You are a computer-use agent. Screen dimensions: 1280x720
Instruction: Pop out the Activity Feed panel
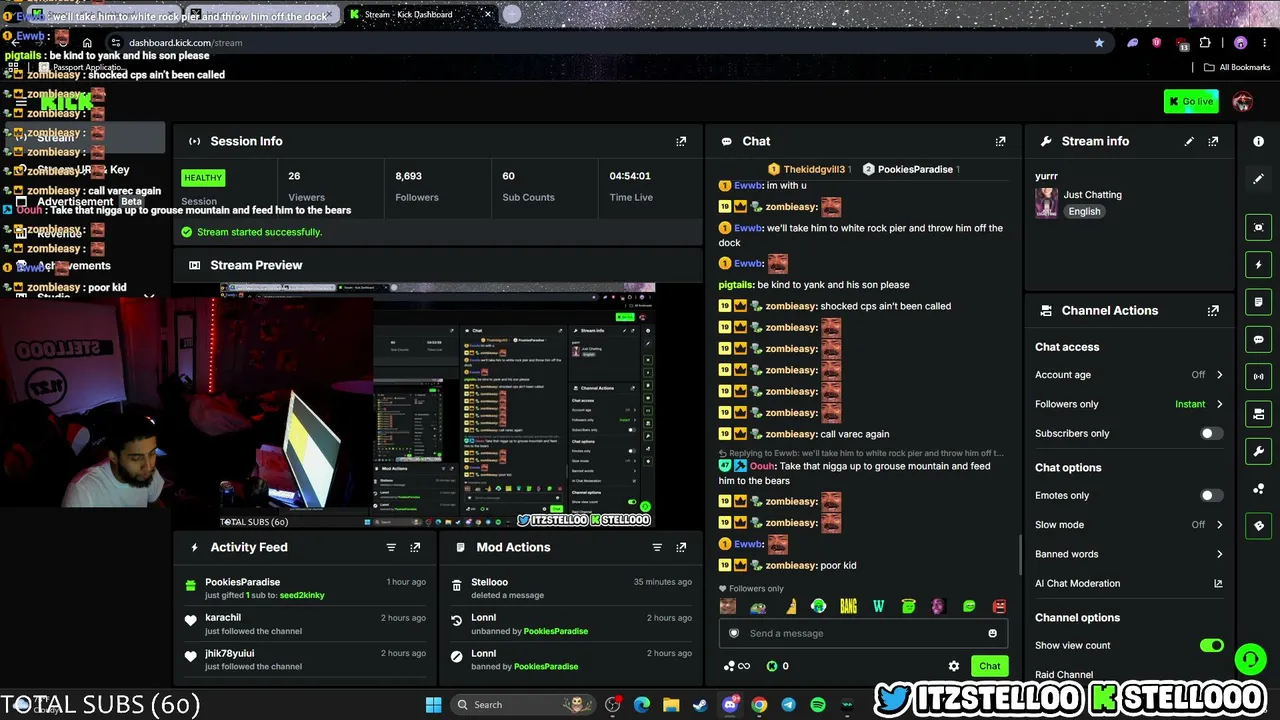point(415,547)
